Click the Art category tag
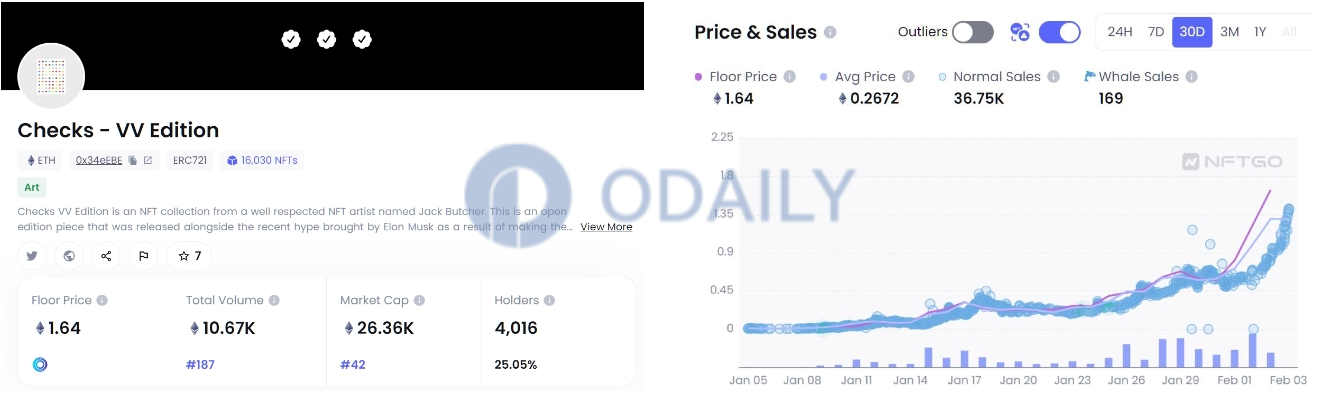 point(32,187)
